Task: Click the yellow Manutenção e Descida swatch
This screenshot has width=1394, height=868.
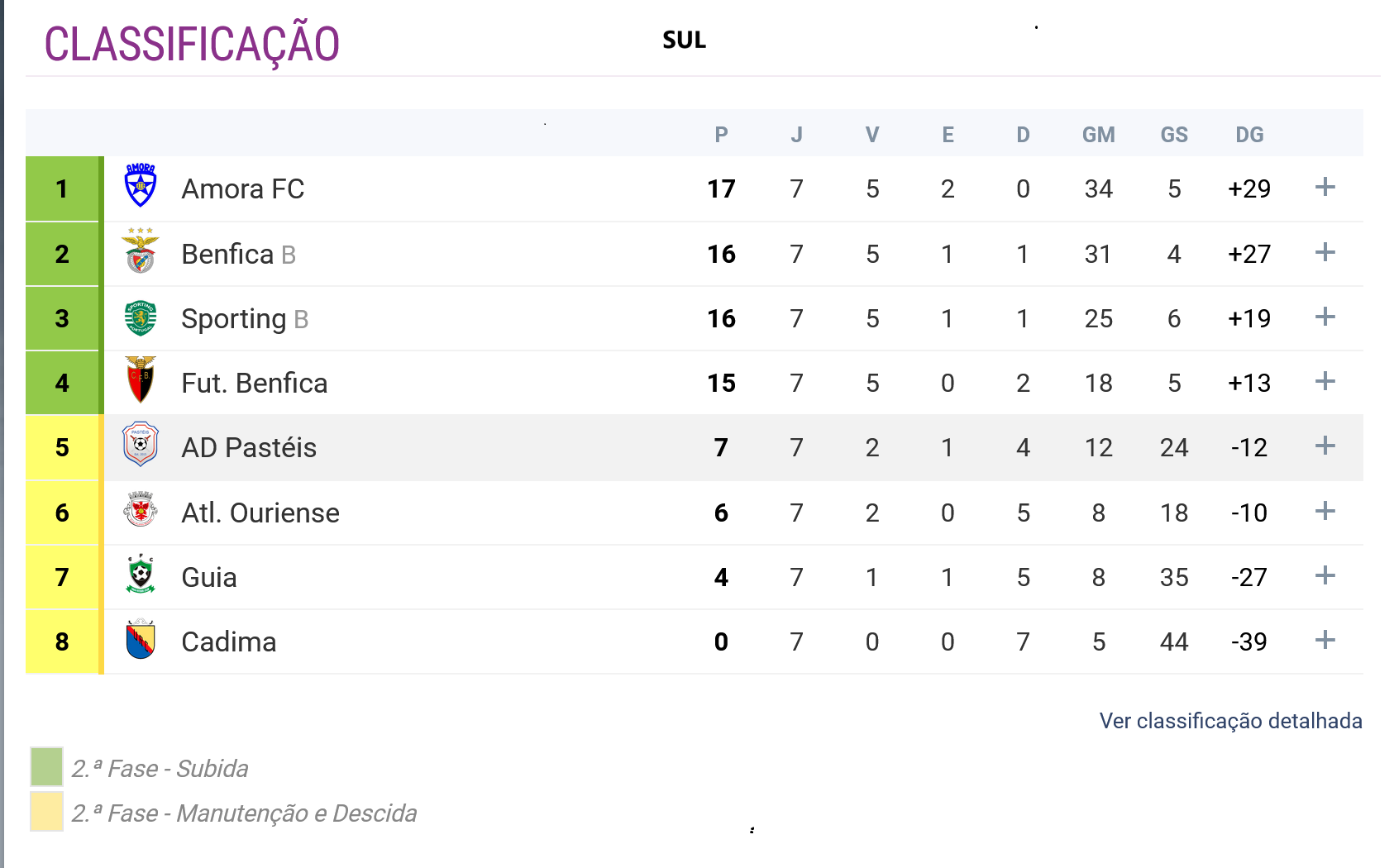Action: pos(46,811)
